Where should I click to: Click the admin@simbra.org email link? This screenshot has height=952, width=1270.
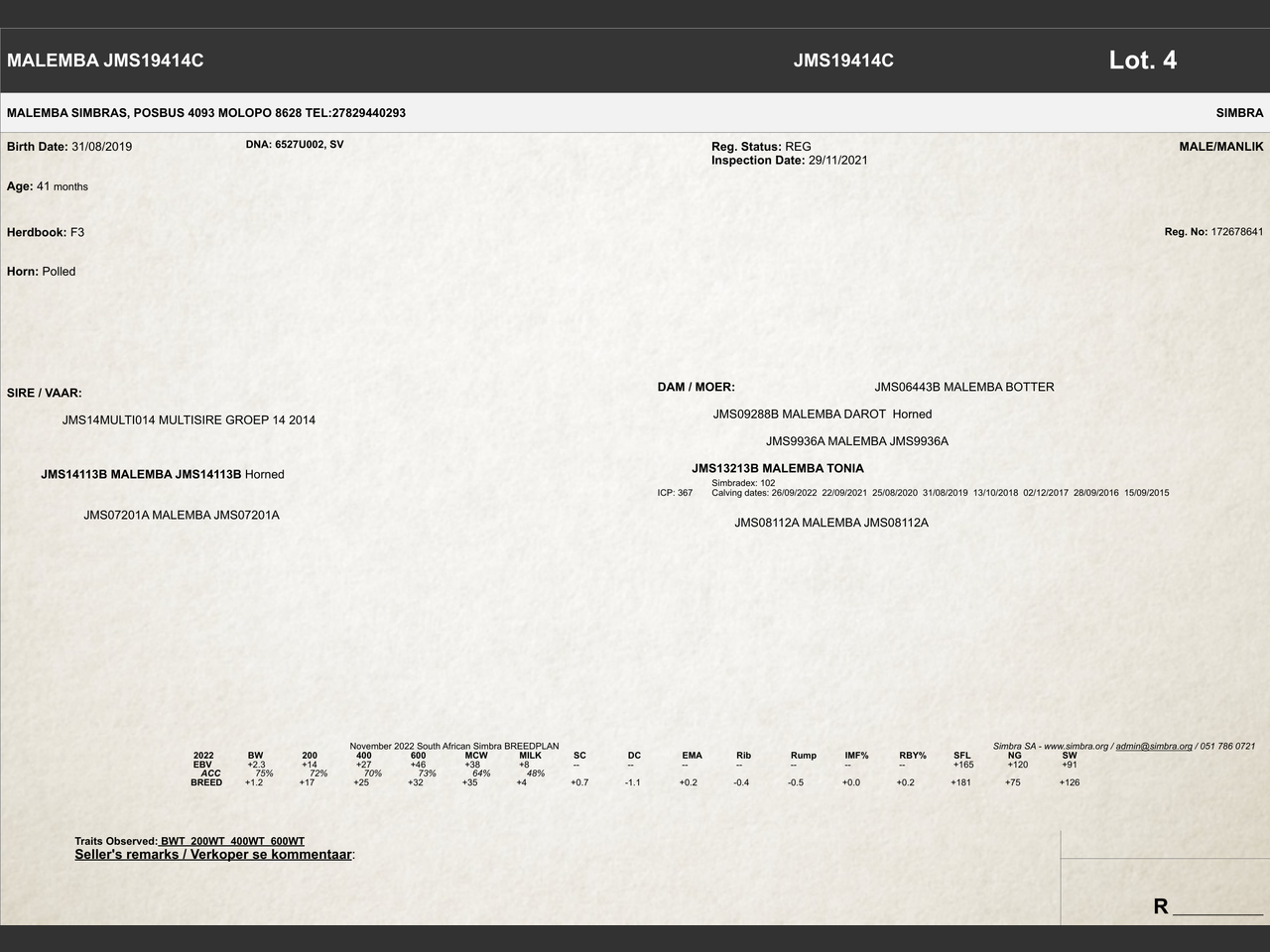click(x=1154, y=746)
